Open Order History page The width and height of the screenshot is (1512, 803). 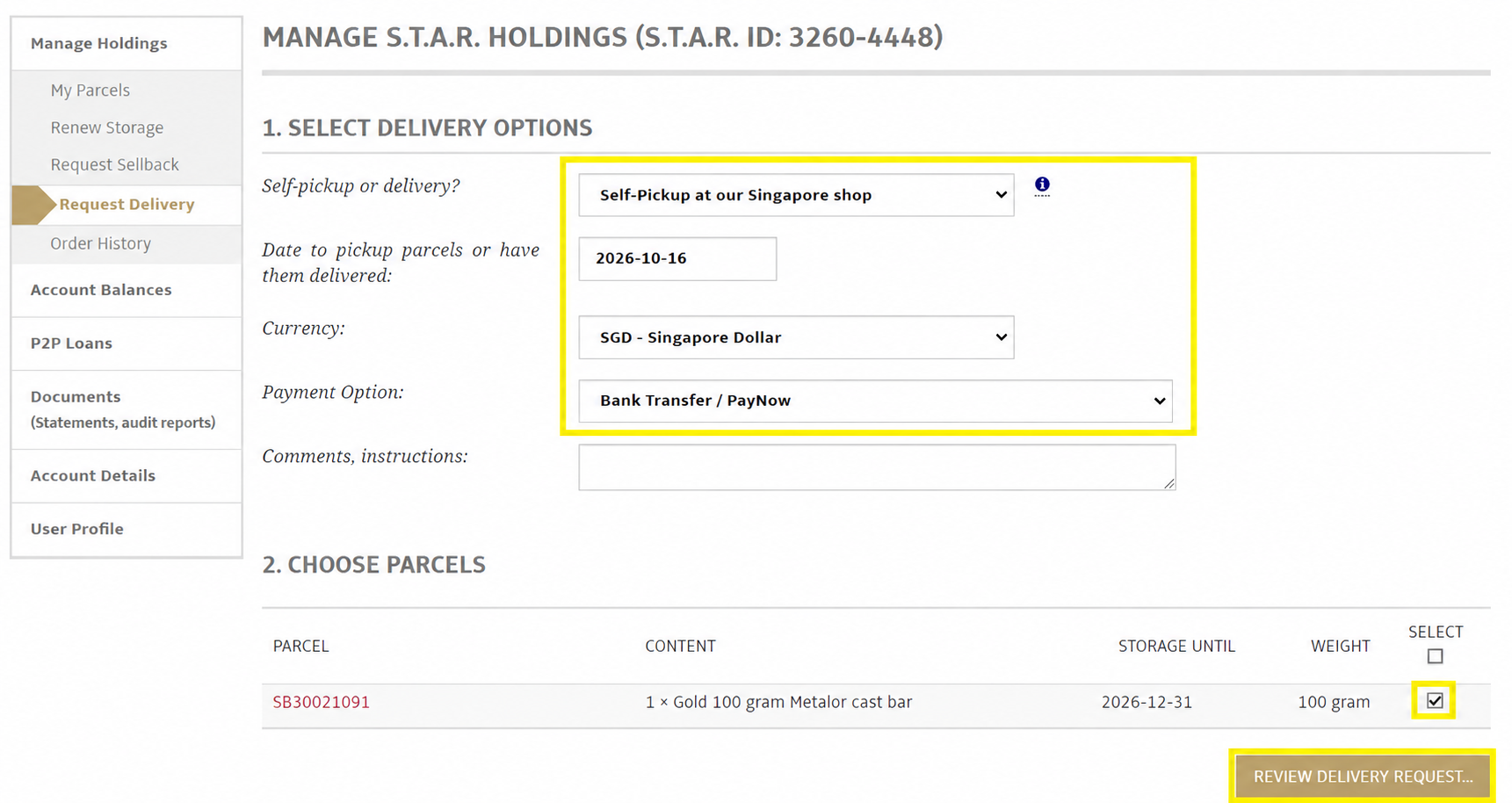[x=100, y=243]
